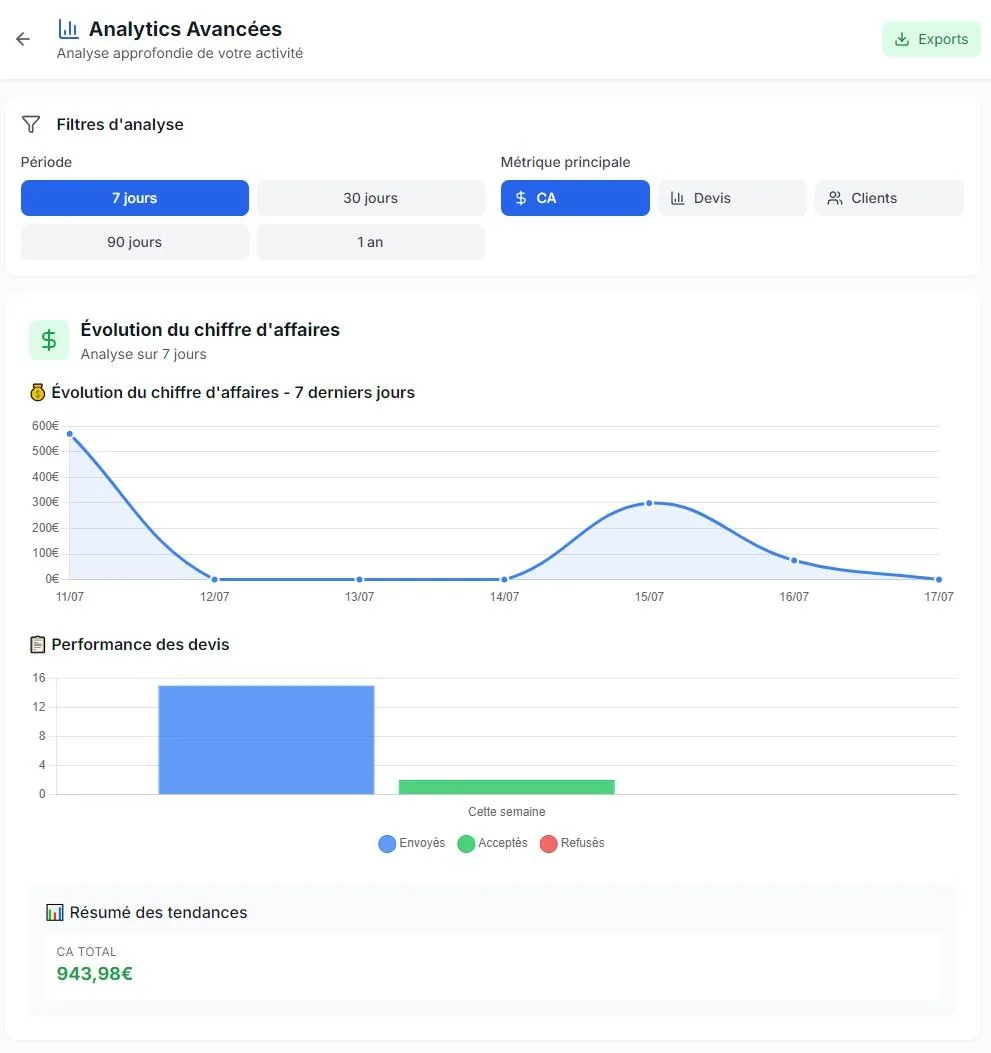This screenshot has height=1053, width=991.
Task: Select the 7 jours period
Action: point(135,198)
